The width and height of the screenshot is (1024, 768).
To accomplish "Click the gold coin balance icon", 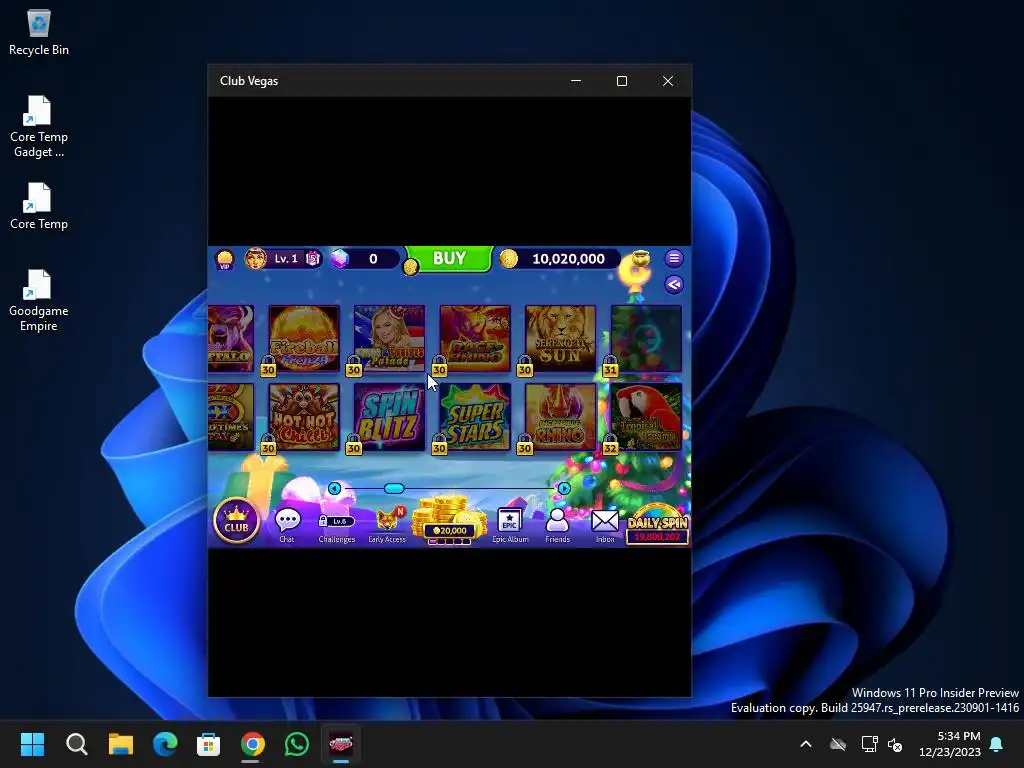I will [x=509, y=259].
